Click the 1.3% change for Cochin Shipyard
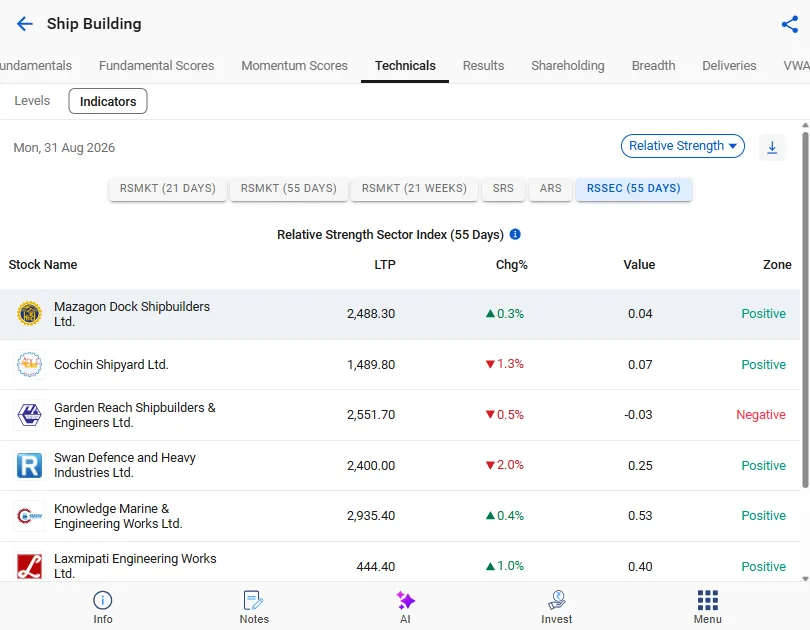Screen dimensions: 810x630 [505, 364]
